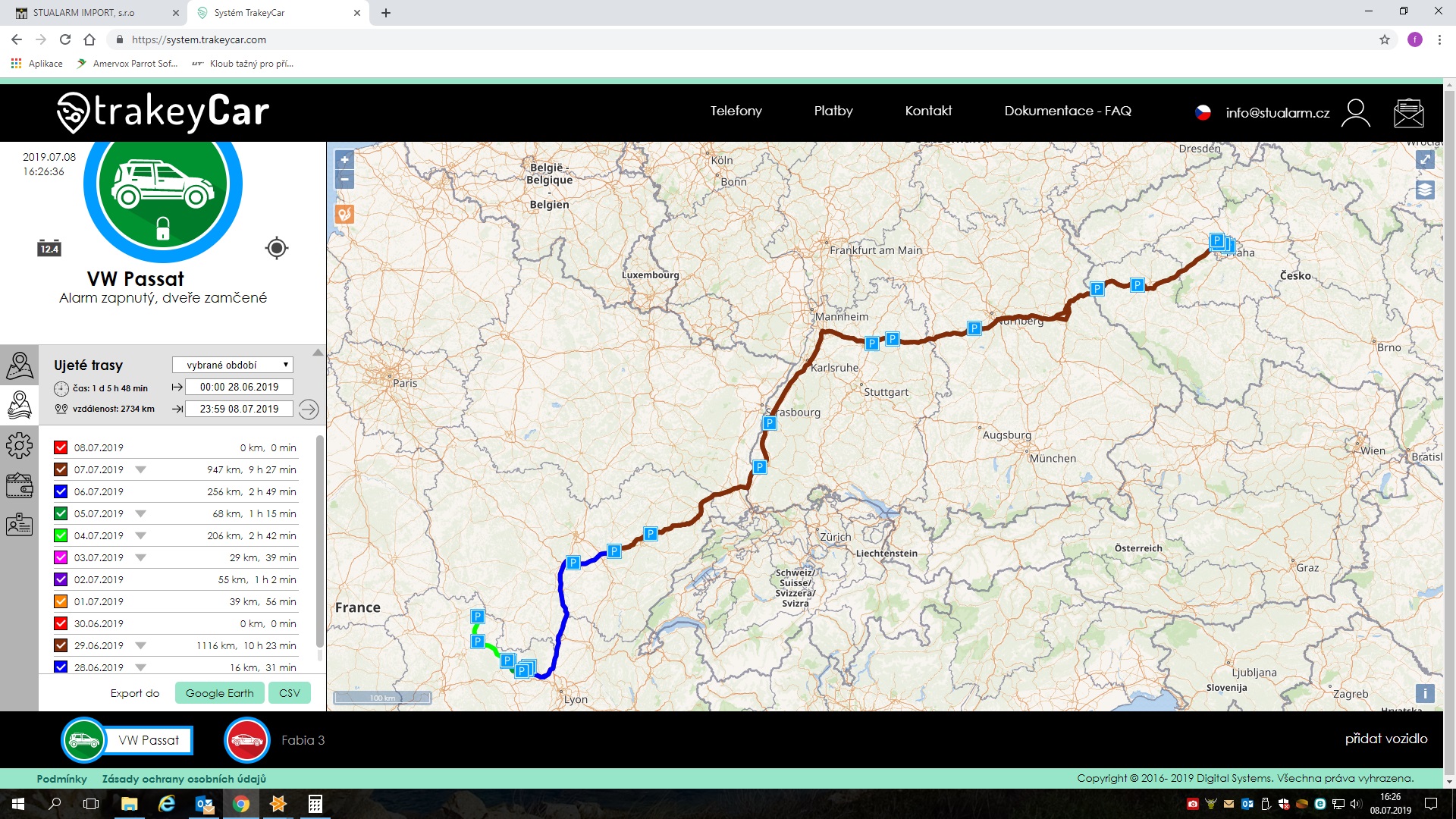
Task: Open the settings gear sidebar icon
Action: (19, 445)
